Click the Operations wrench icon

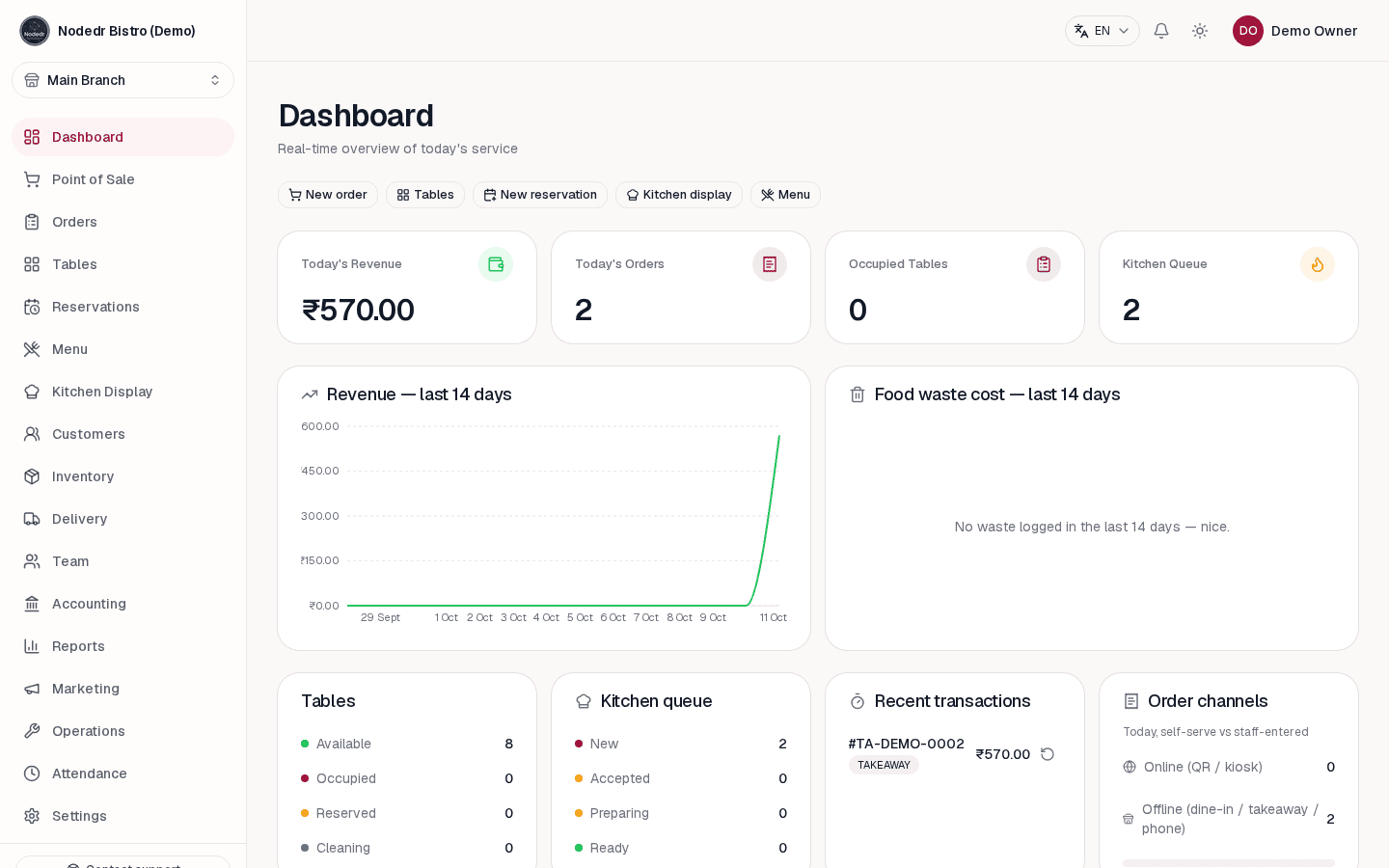(32, 731)
